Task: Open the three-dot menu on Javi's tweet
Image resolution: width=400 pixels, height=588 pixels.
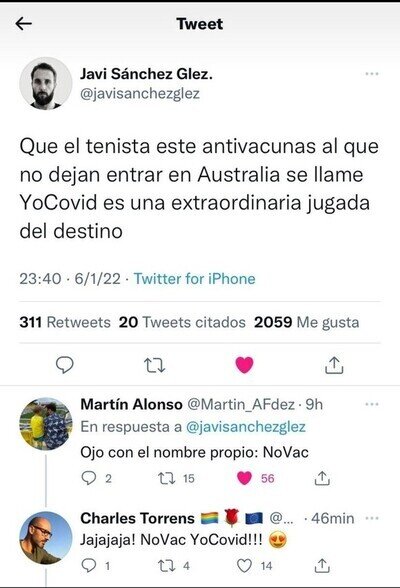Action: tap(372, 74)
